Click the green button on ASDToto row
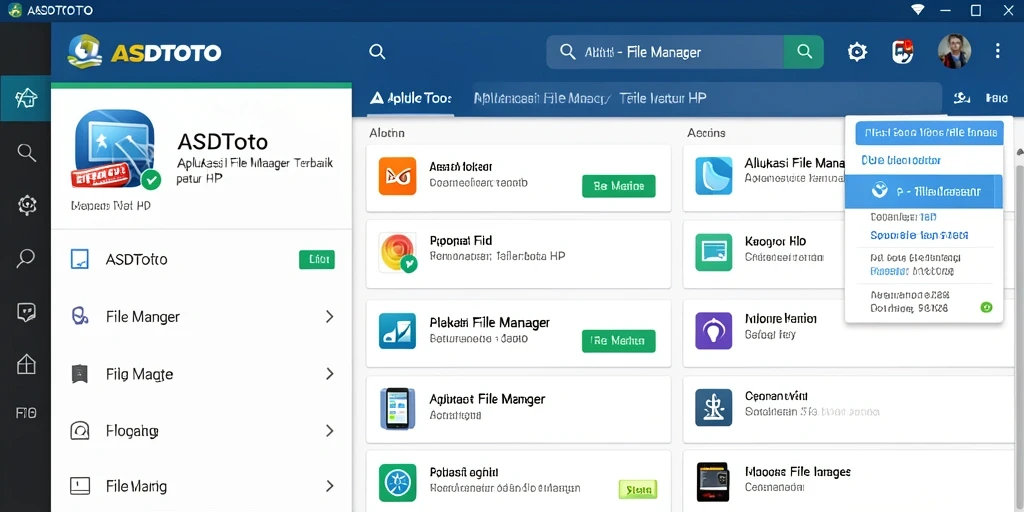 pyautogui.click(x=317, y=259)
